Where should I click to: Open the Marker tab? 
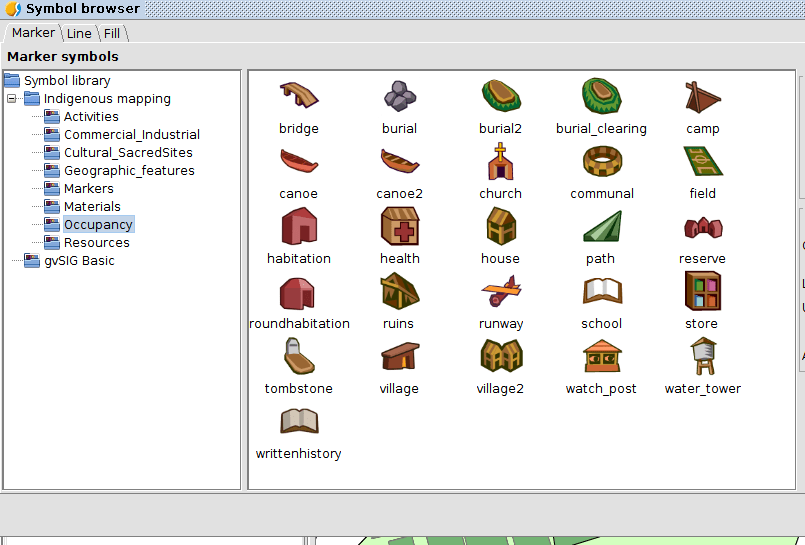tap(33, 33)
